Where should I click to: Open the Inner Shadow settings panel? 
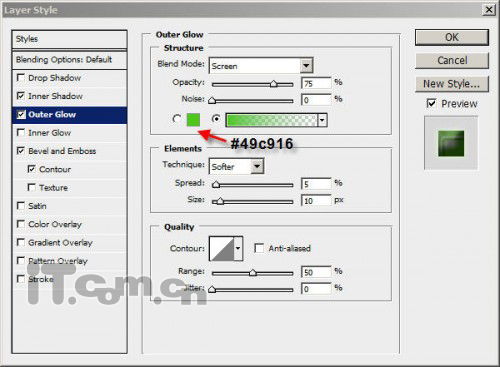pos(55,96)
